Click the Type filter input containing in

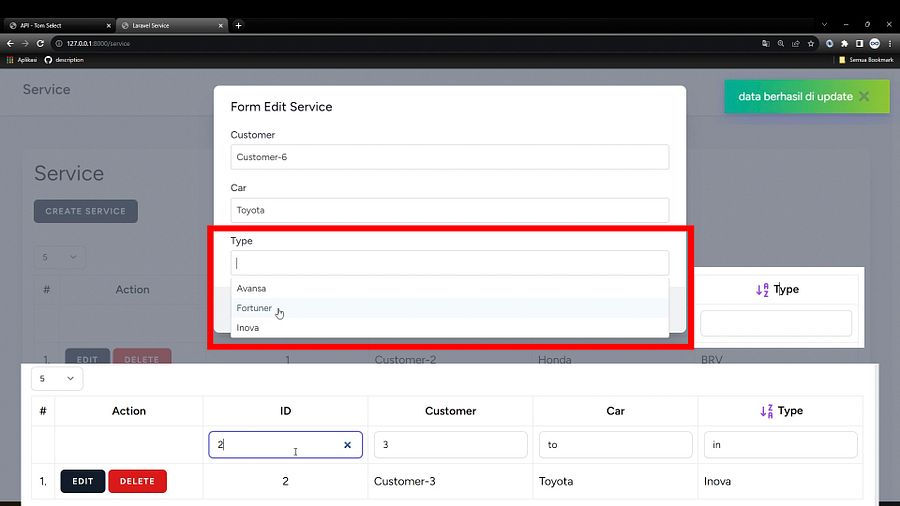point(781,445)
